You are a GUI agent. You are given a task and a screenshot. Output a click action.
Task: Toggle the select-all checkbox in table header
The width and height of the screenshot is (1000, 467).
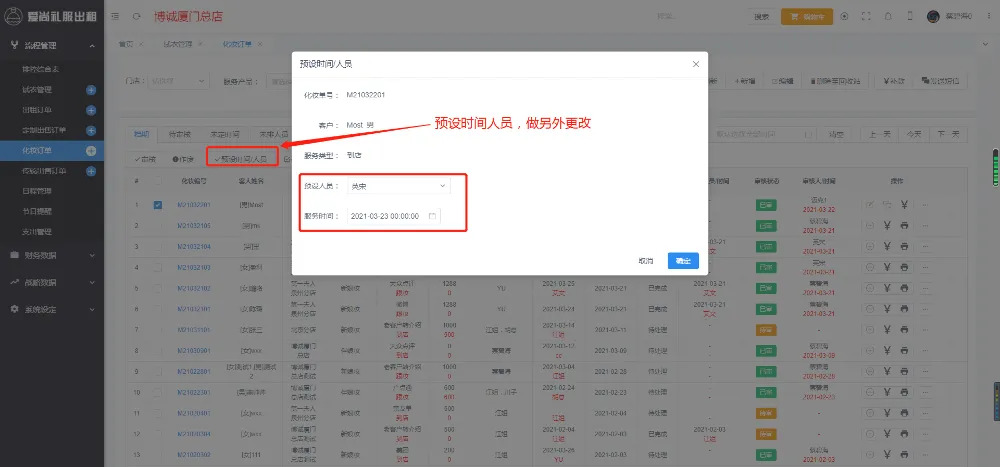[x=158, y=181]
